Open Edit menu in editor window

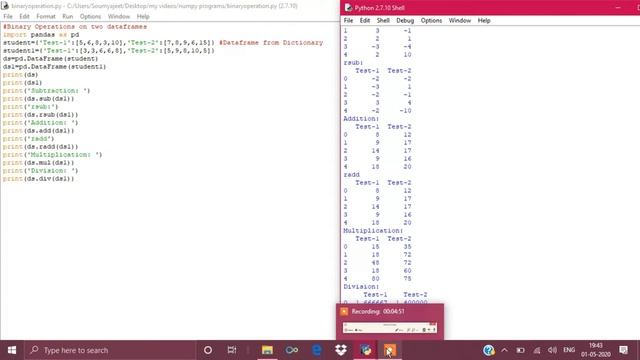24,16
